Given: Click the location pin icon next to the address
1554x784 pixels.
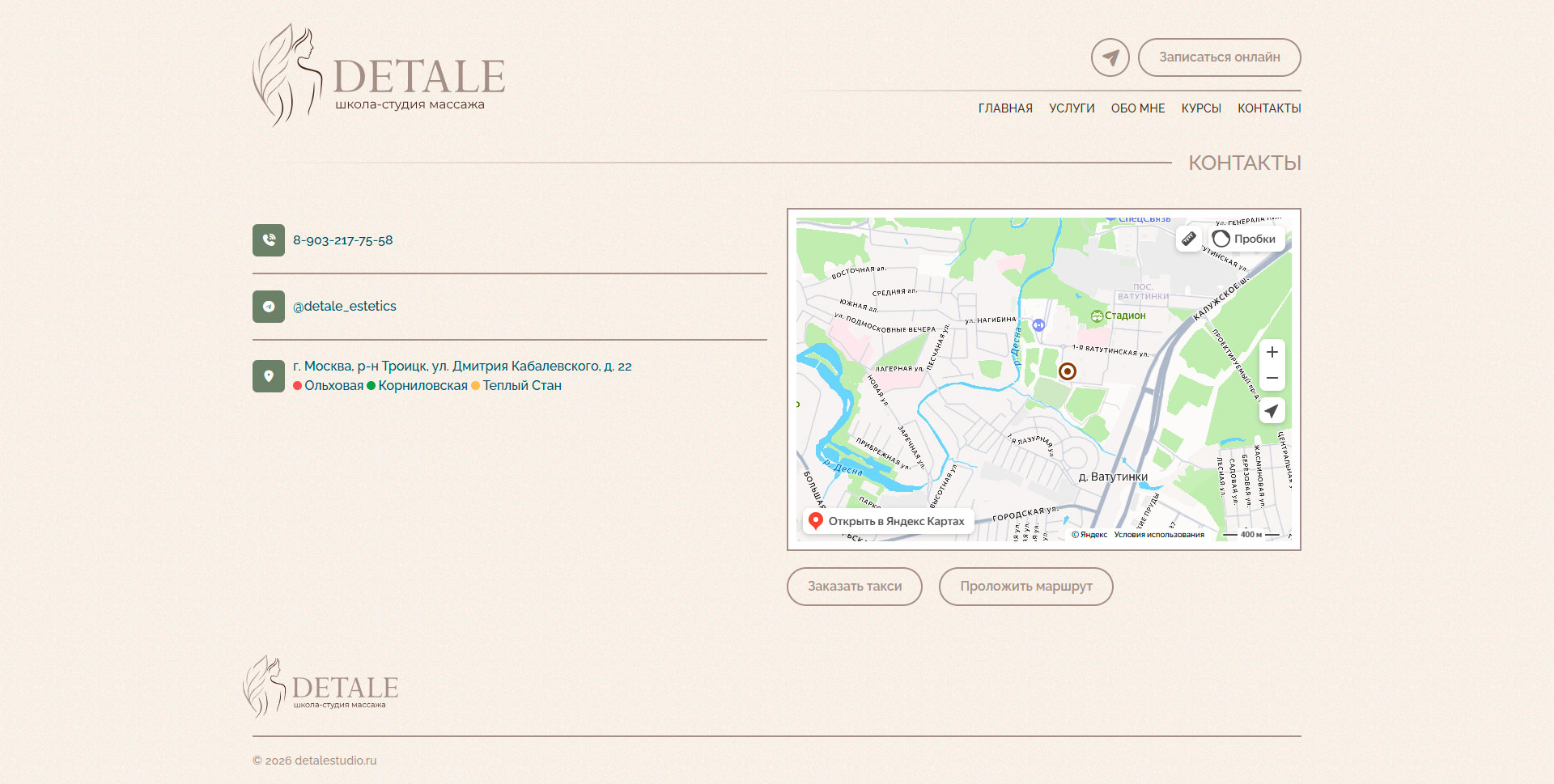Looking at the screenshot, I should coord(268,376).
